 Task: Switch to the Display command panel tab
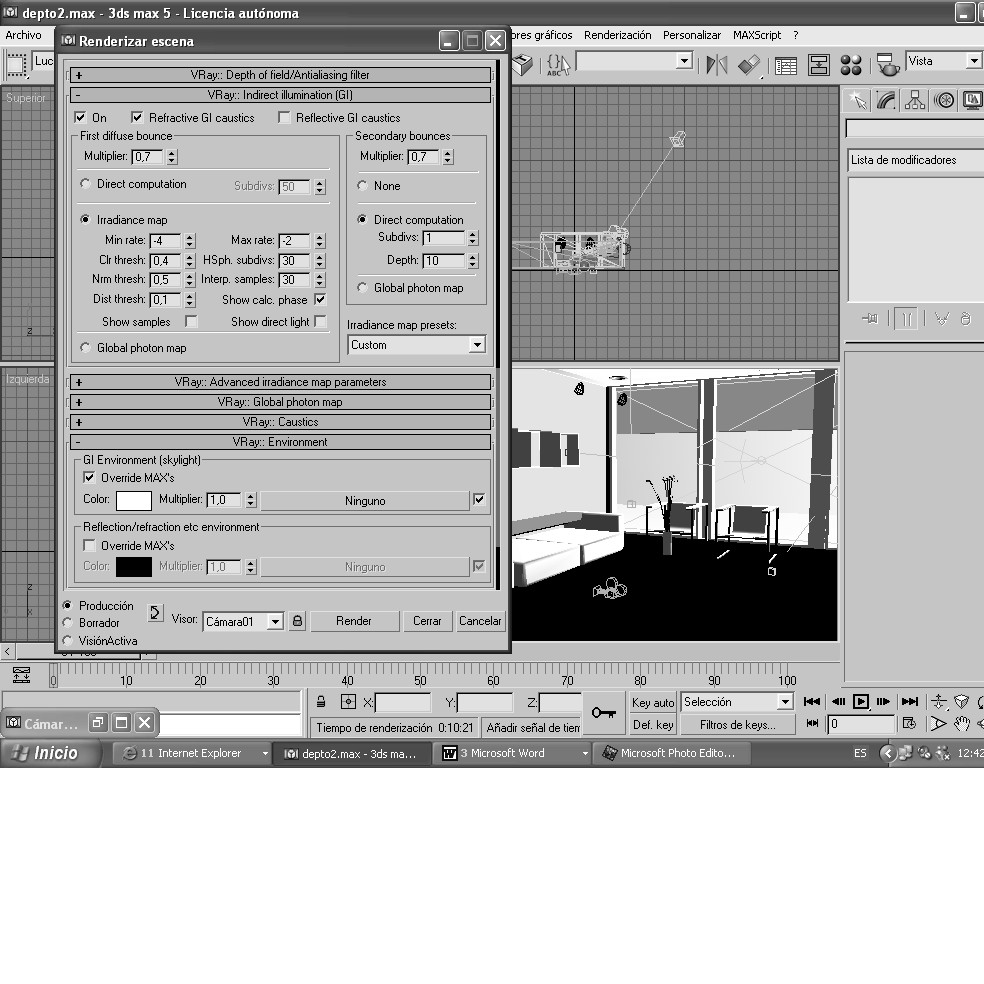[x=972, y=100]
